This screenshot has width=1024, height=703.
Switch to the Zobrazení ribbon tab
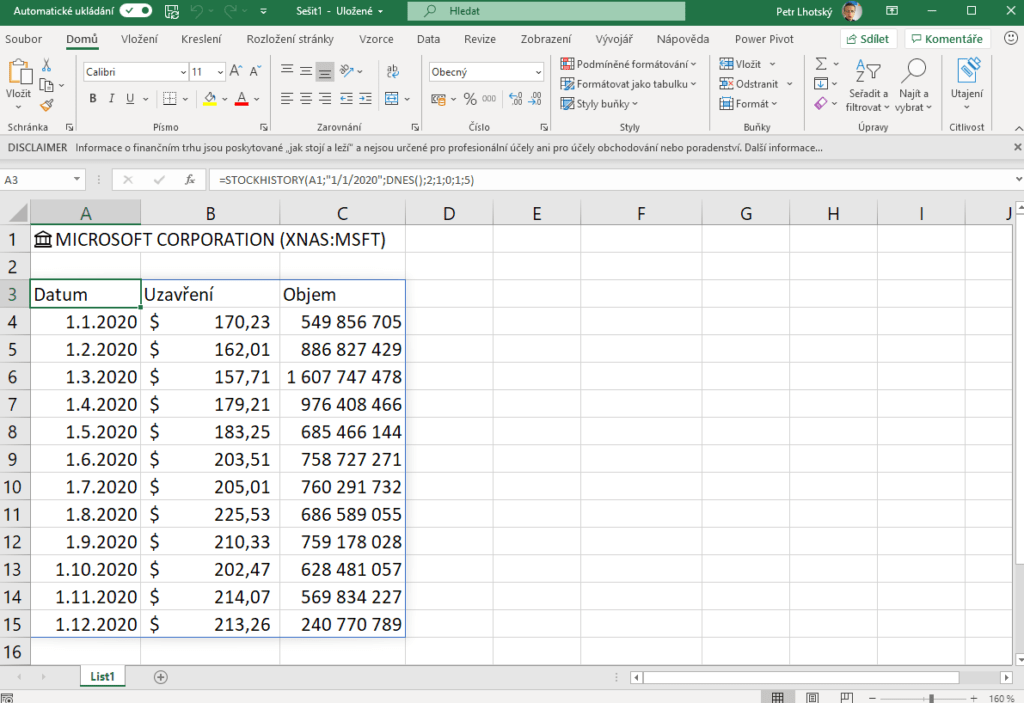(x=546, y=39)
